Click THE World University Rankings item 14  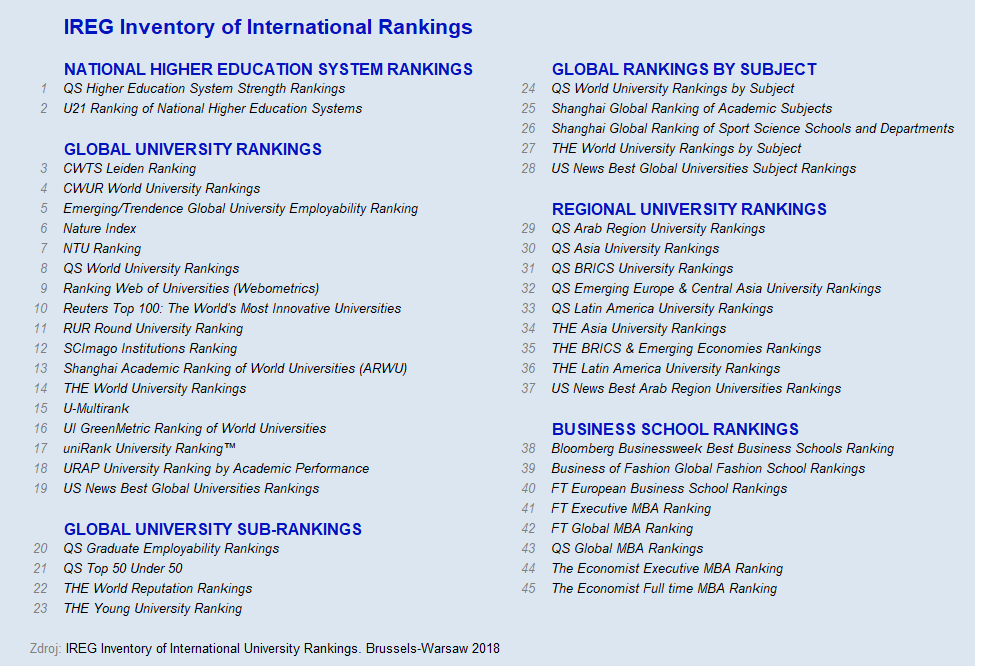click(154, 388)
